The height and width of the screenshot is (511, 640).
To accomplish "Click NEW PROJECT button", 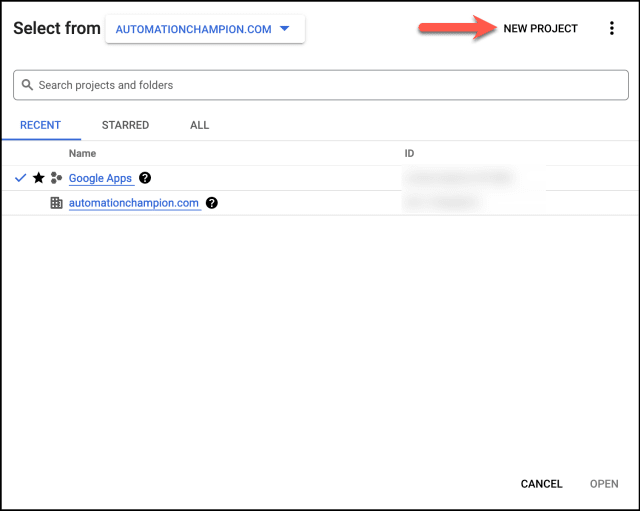I will point(540,29).
